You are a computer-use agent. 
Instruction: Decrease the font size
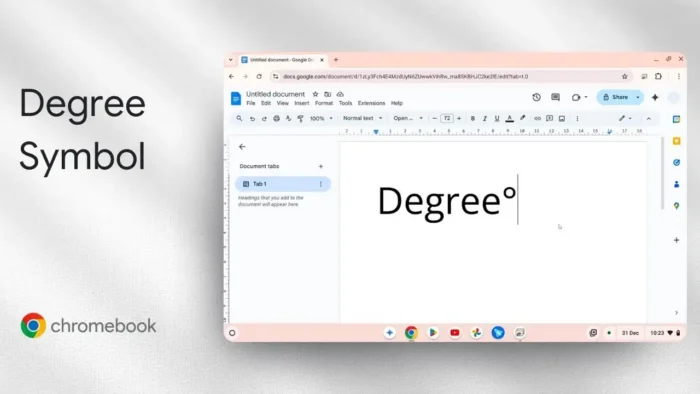click(434, 118)
